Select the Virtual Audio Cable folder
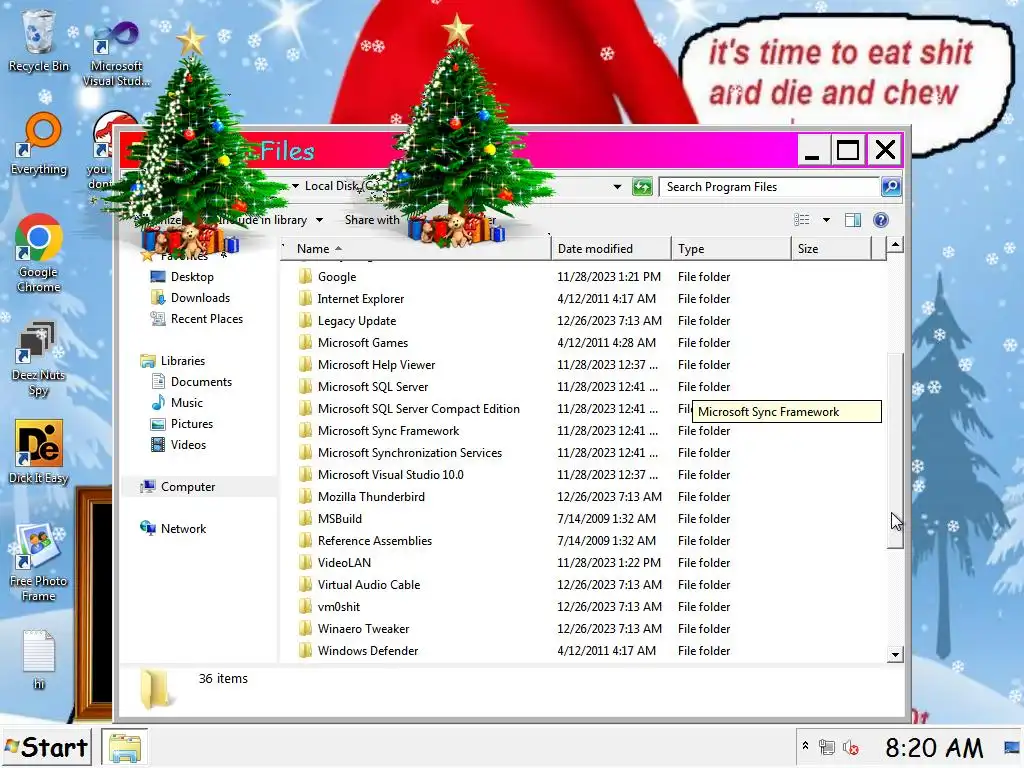 [369, 584]
